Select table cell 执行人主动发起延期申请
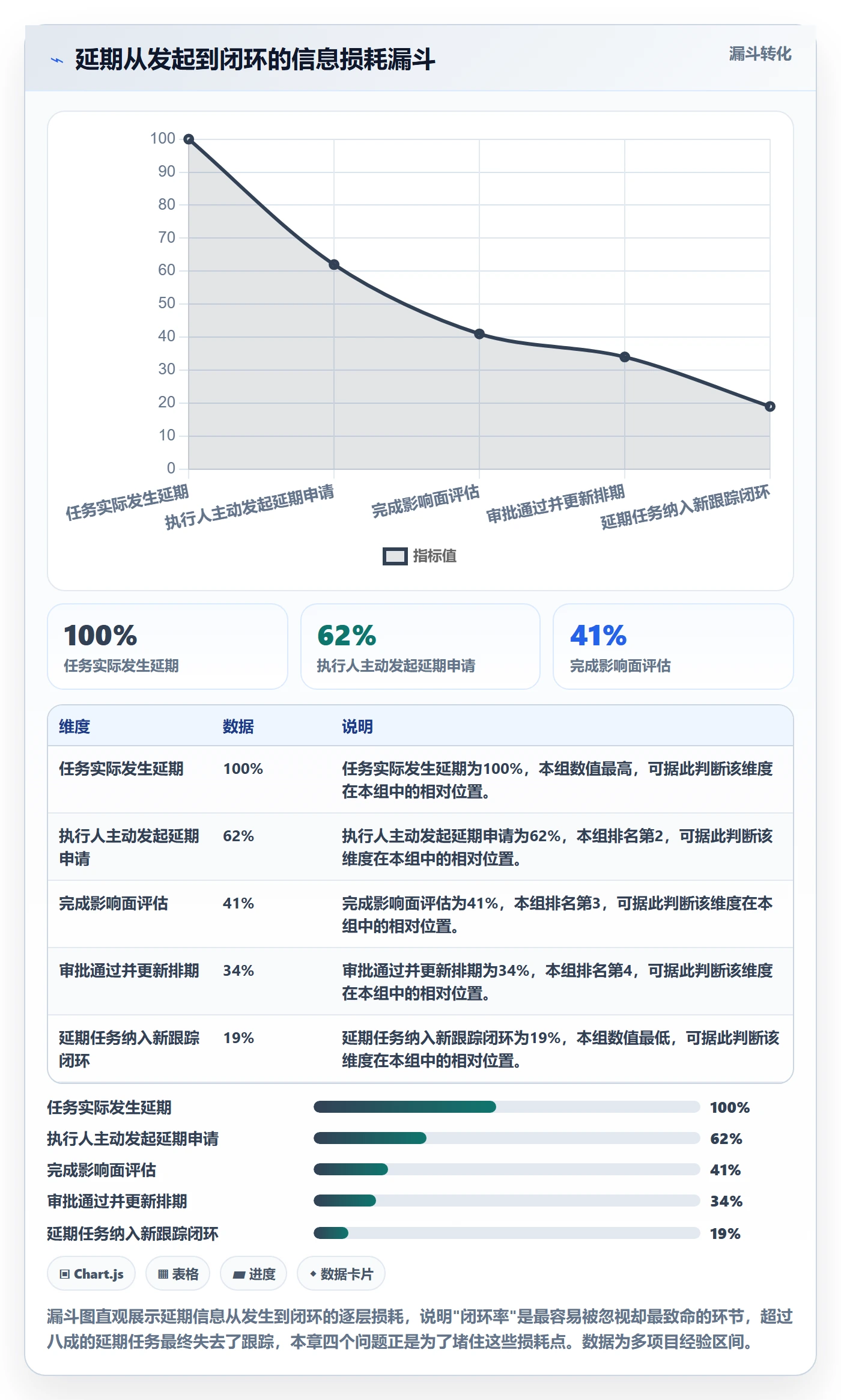 [x=129, y=847]
